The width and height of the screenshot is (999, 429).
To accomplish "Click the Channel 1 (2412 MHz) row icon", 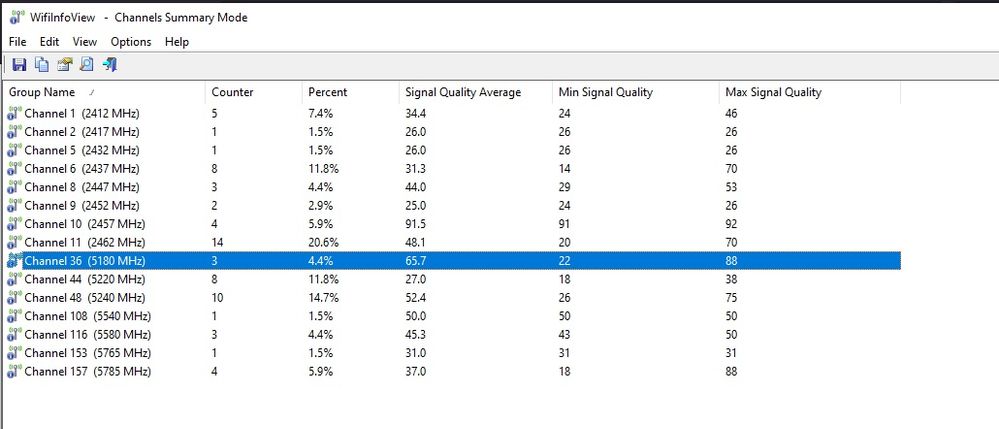I will 14,114.
